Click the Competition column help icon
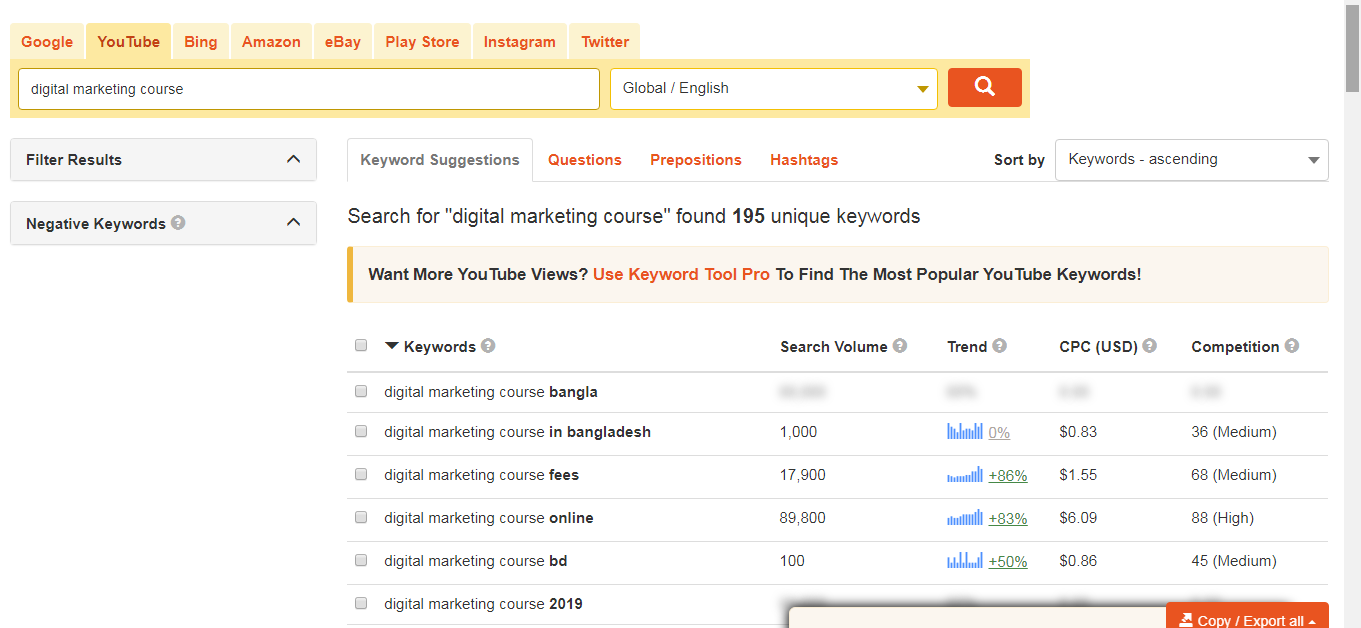Screen dimensions: 1361x628 [1292, 346]
